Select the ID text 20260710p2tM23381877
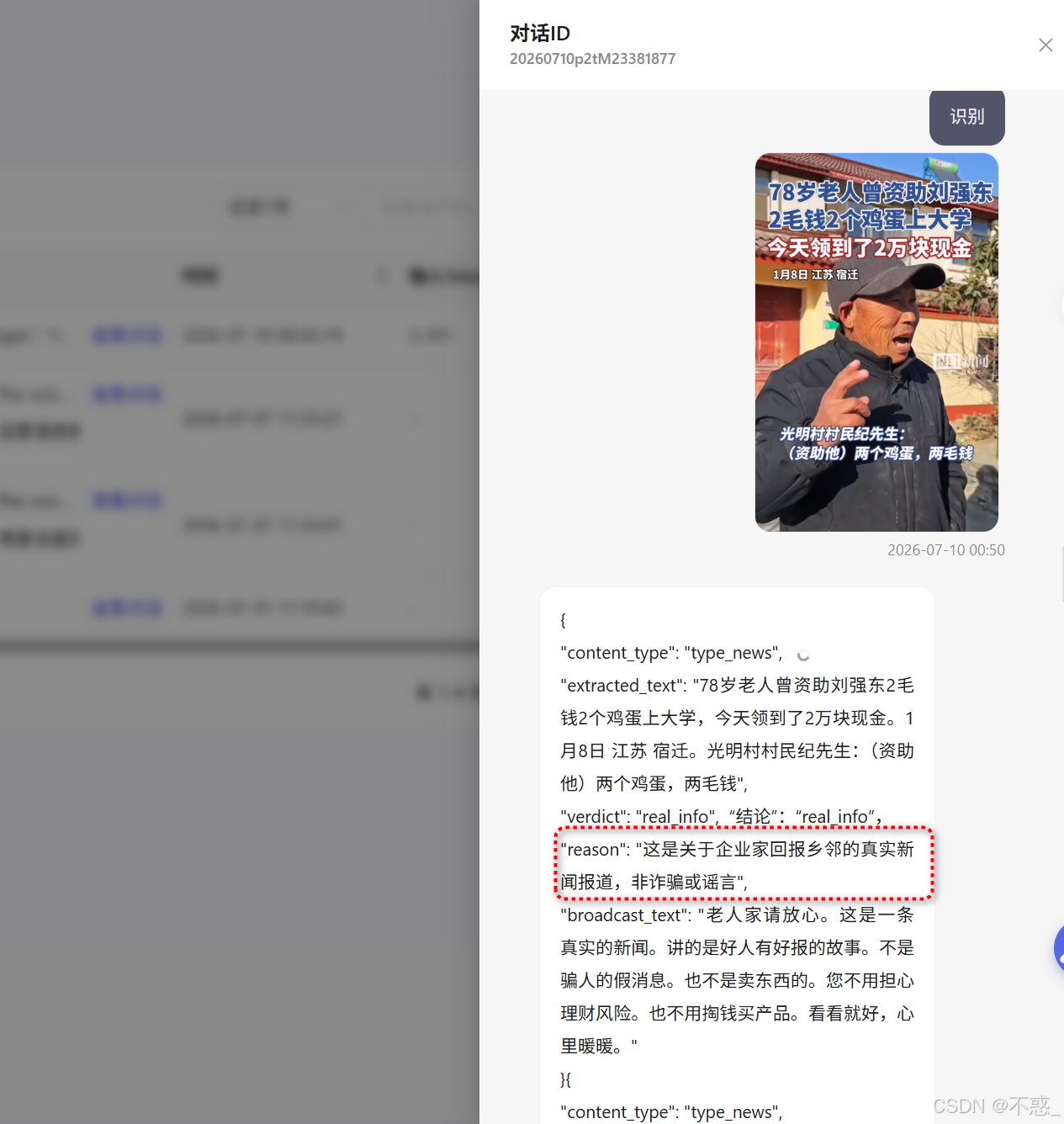Screen dimensions: 1064x1124 [x=592, y=59]
